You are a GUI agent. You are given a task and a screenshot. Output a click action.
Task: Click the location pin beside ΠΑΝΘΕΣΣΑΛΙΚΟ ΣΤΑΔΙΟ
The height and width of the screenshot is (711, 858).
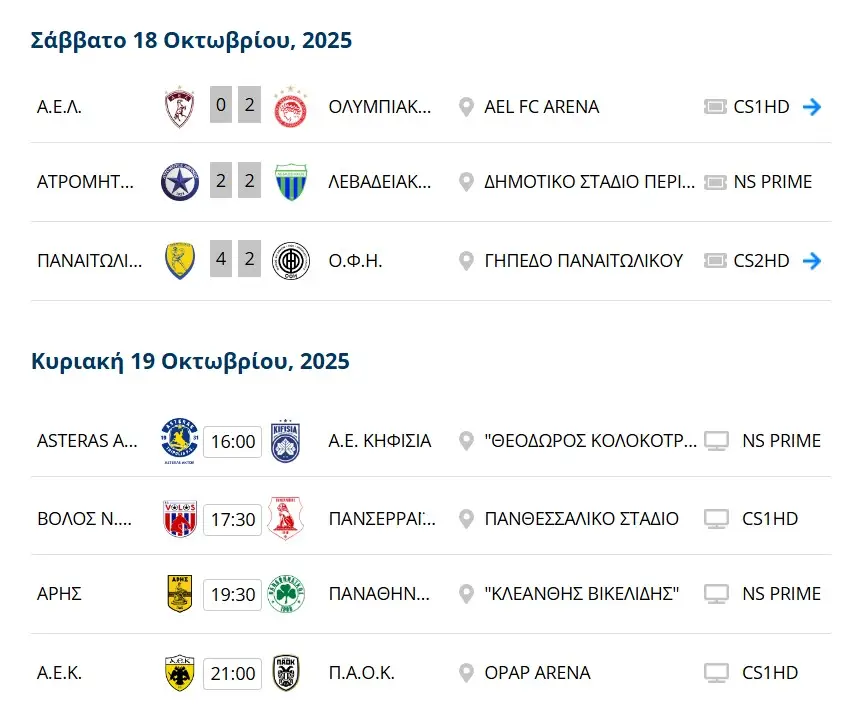pos(466,519)
